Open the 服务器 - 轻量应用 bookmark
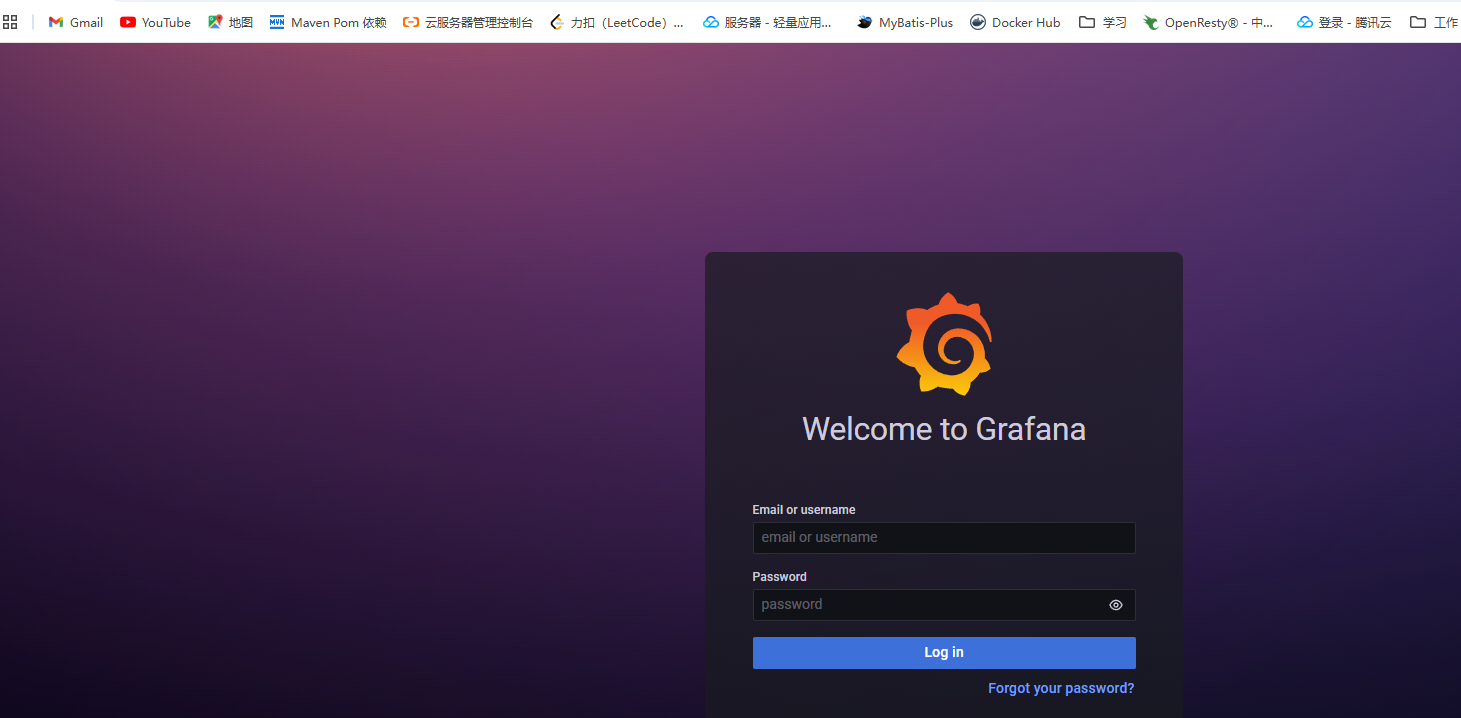Screen dimensions: 1461x718 tap(768, 22)
